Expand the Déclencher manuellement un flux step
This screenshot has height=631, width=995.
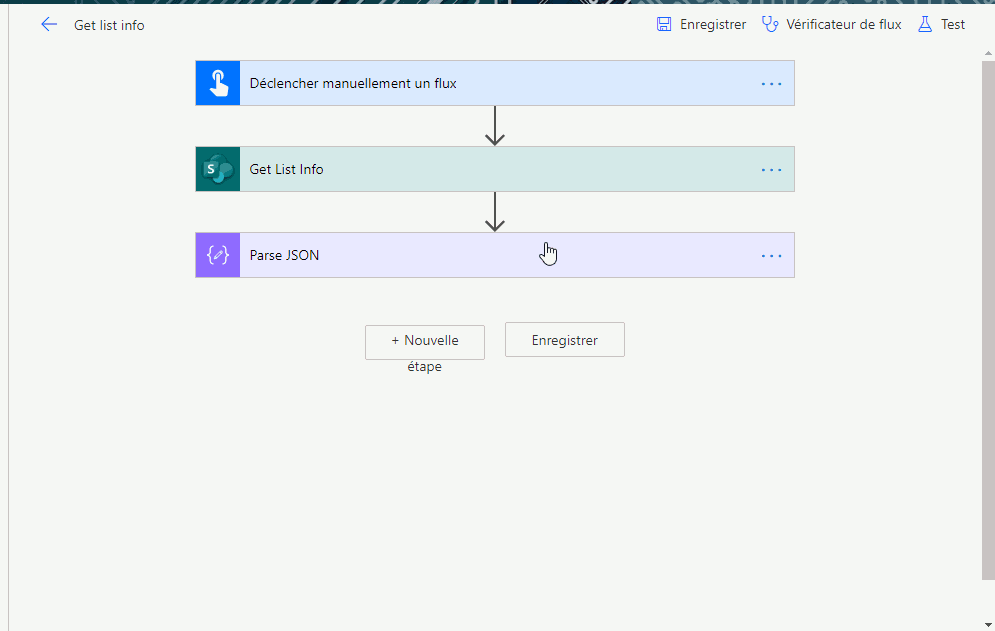click(495, 83)
